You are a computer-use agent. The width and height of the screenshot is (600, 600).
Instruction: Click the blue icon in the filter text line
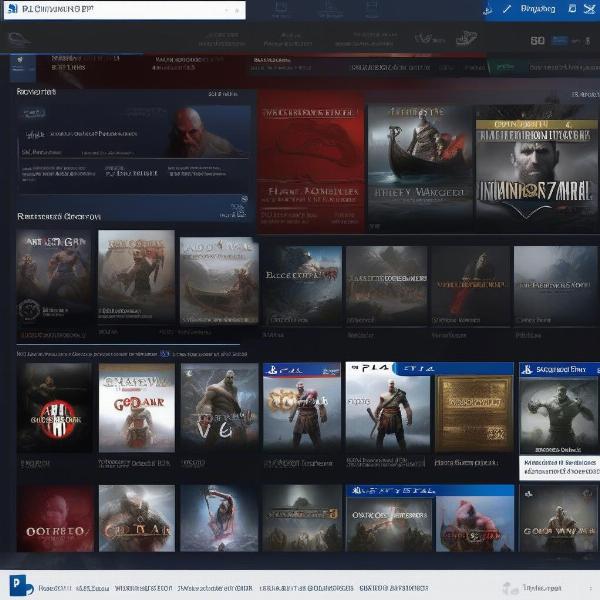(165, 354)
